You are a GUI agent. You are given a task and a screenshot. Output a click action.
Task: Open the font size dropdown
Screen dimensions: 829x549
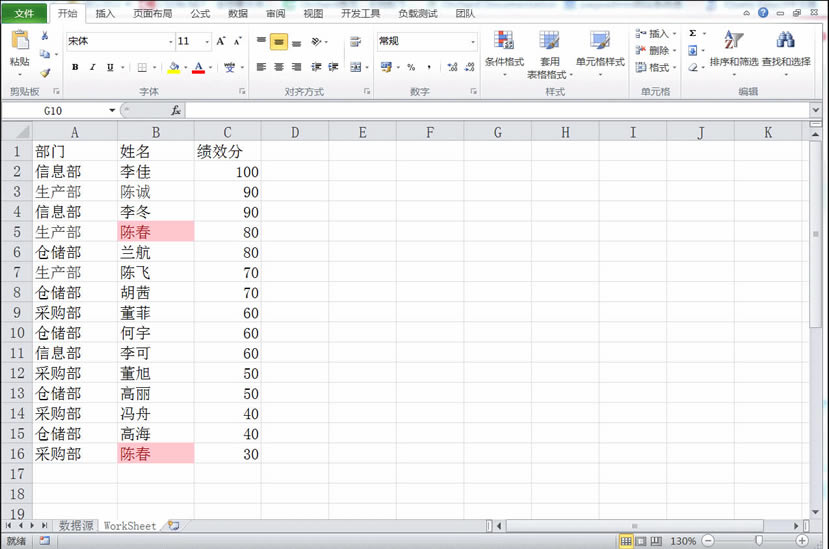point(207,41)
